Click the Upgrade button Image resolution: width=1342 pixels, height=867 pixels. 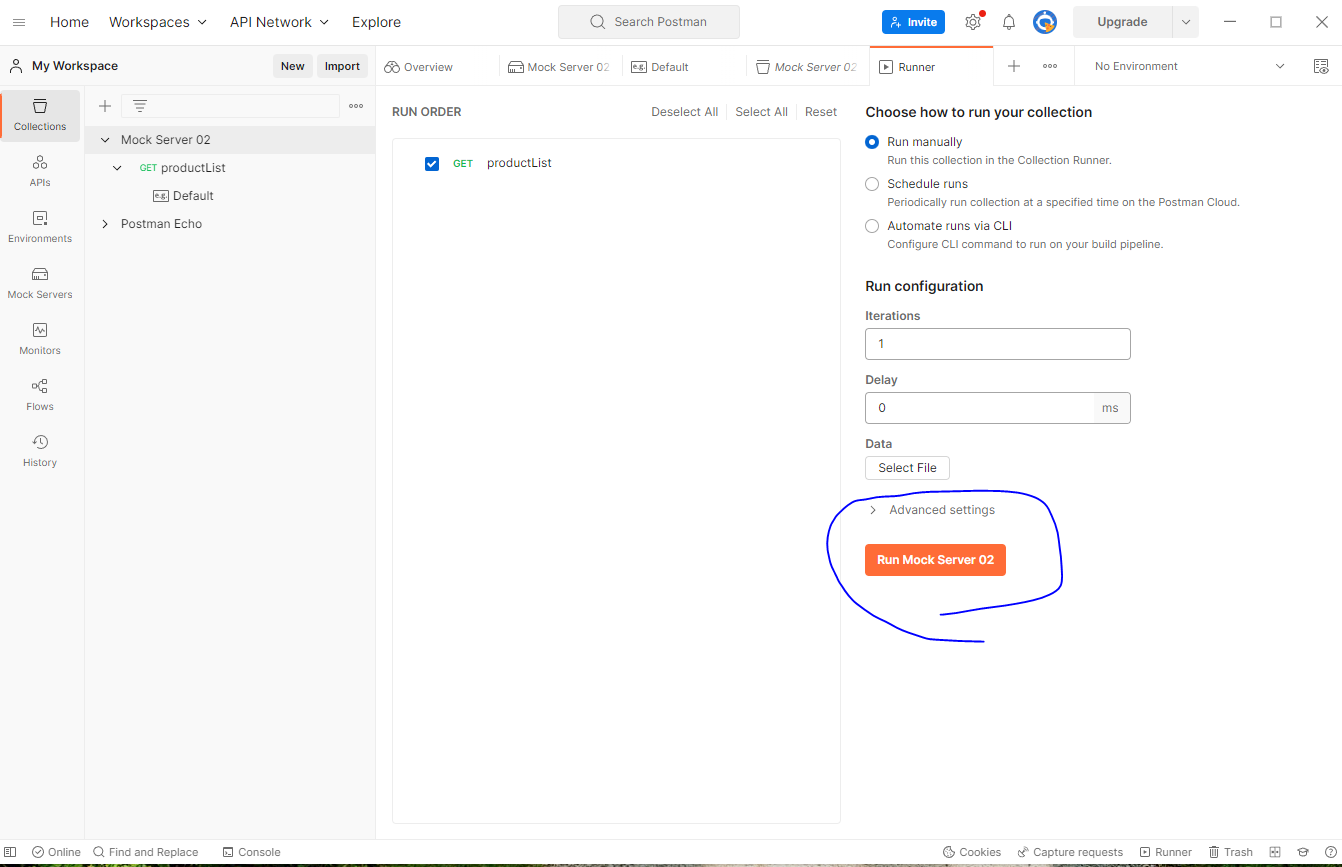point(1122,22)
